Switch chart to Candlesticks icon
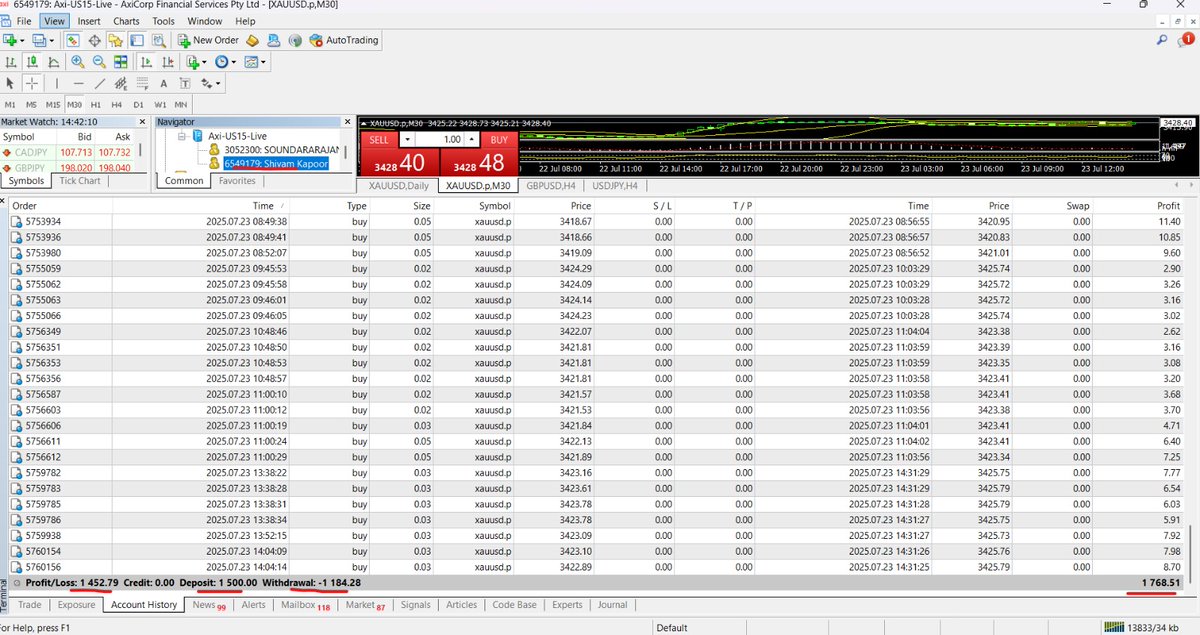This screenshot has height=635, width=1200. (32, 62)
